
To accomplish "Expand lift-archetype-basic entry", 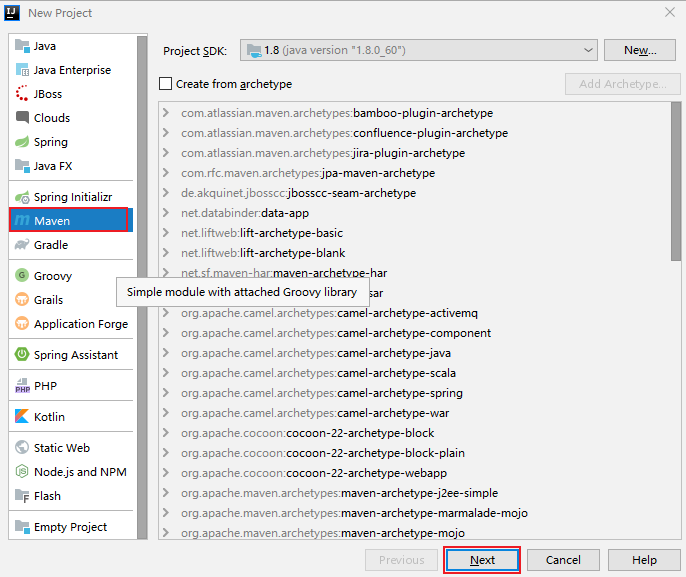I will [x=166, y=233].
